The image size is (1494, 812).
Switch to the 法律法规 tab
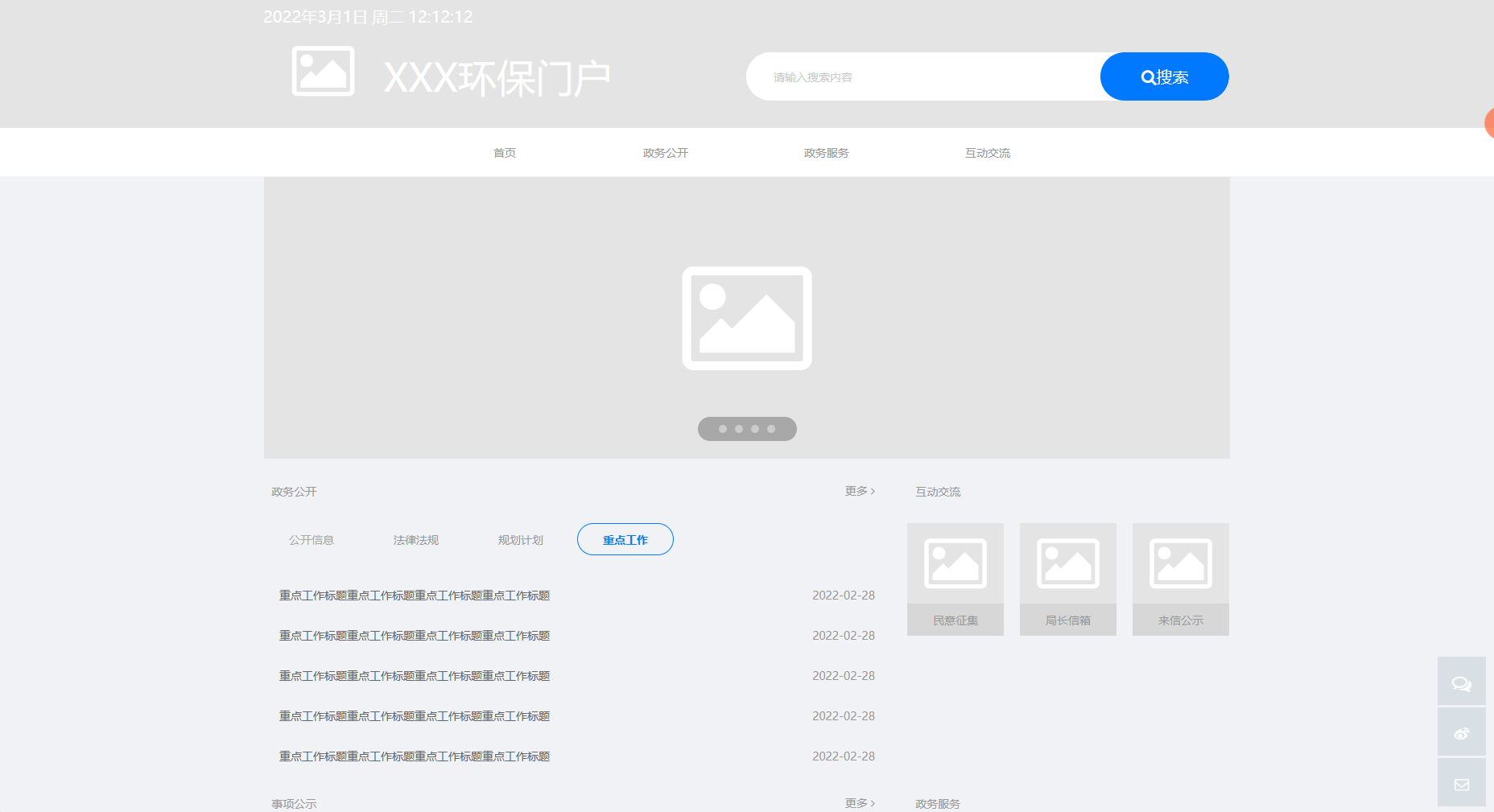[x=416, y=540]
